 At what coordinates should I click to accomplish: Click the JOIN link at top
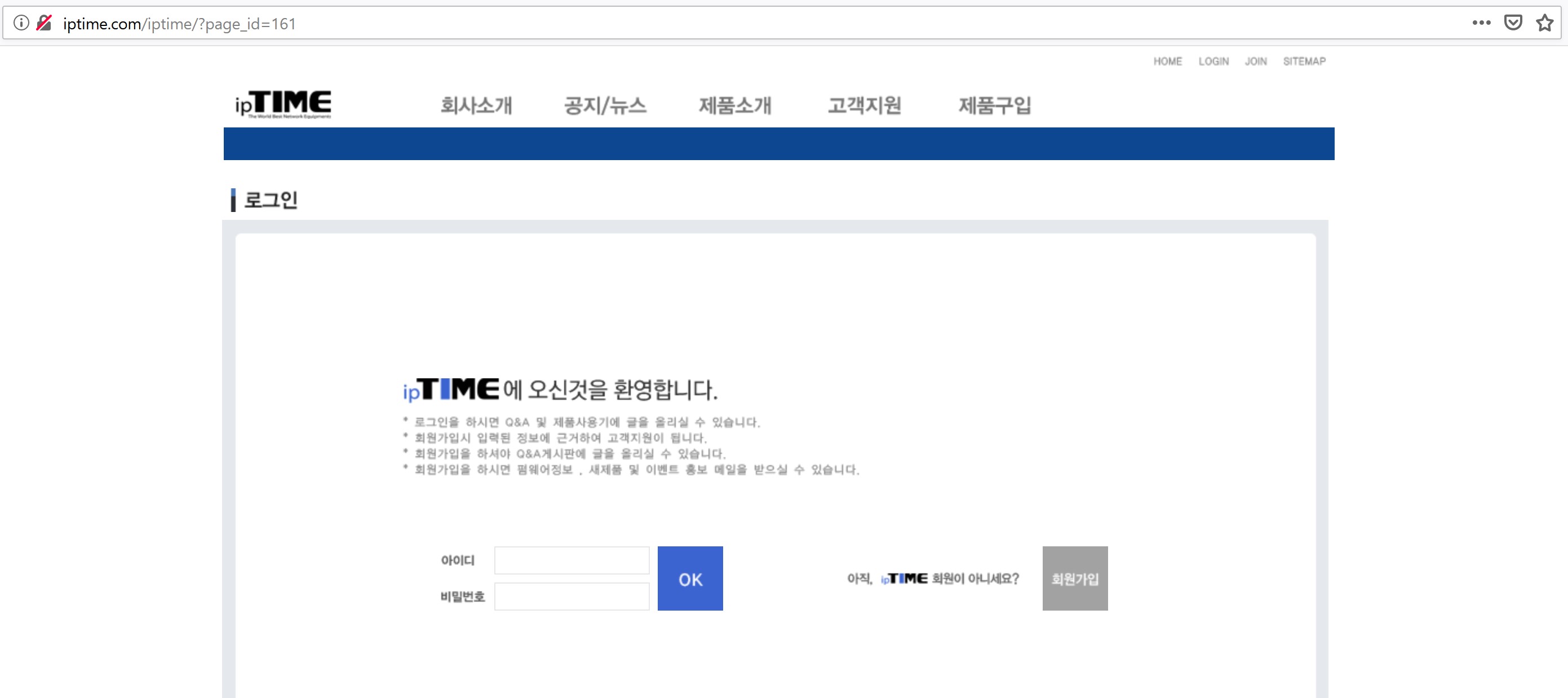pyautogui.click(x=1256, y=61)
